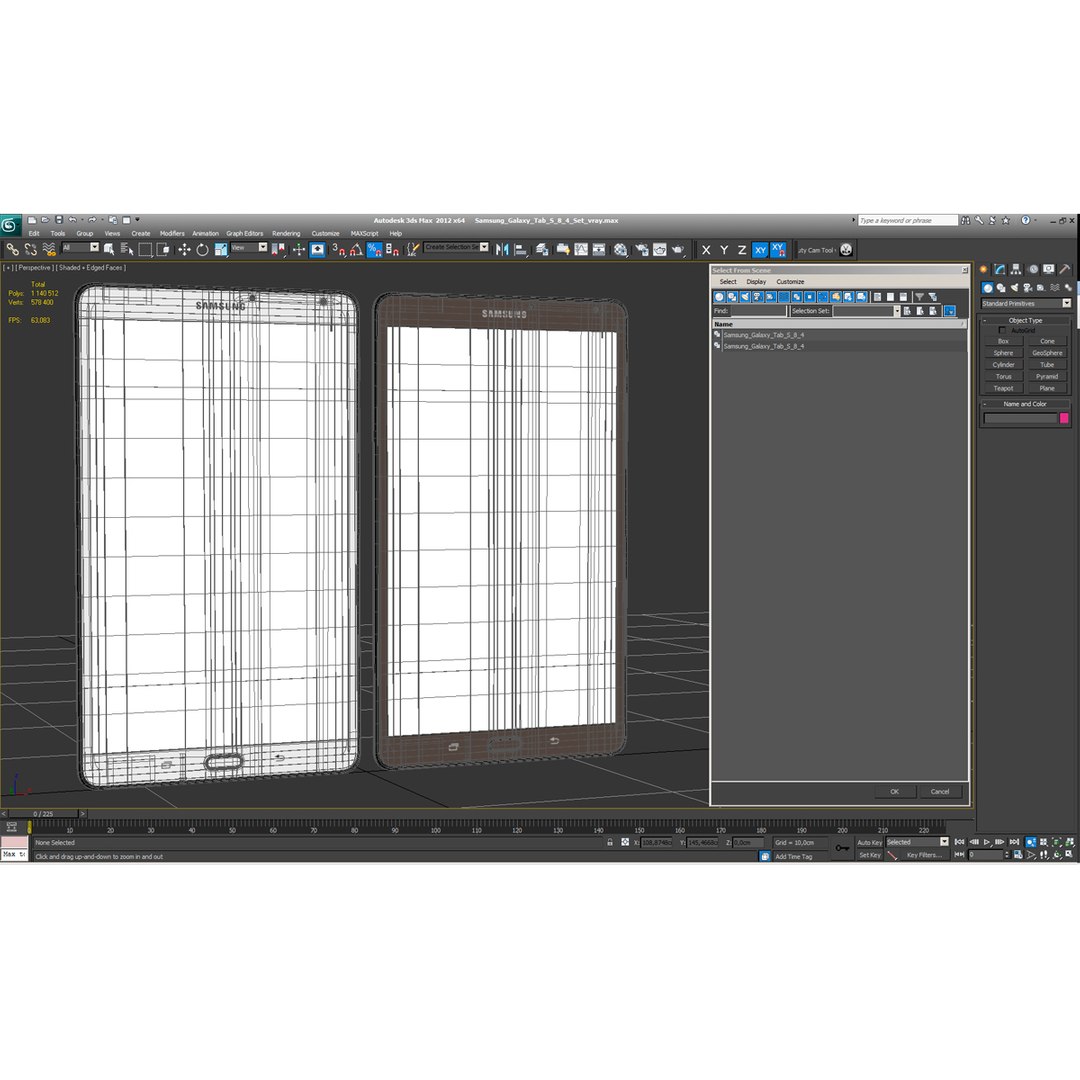Click the Quick Access toolbar dropdown arrow
This screenshot has height=1080, width=1080.
pos(137,220)
